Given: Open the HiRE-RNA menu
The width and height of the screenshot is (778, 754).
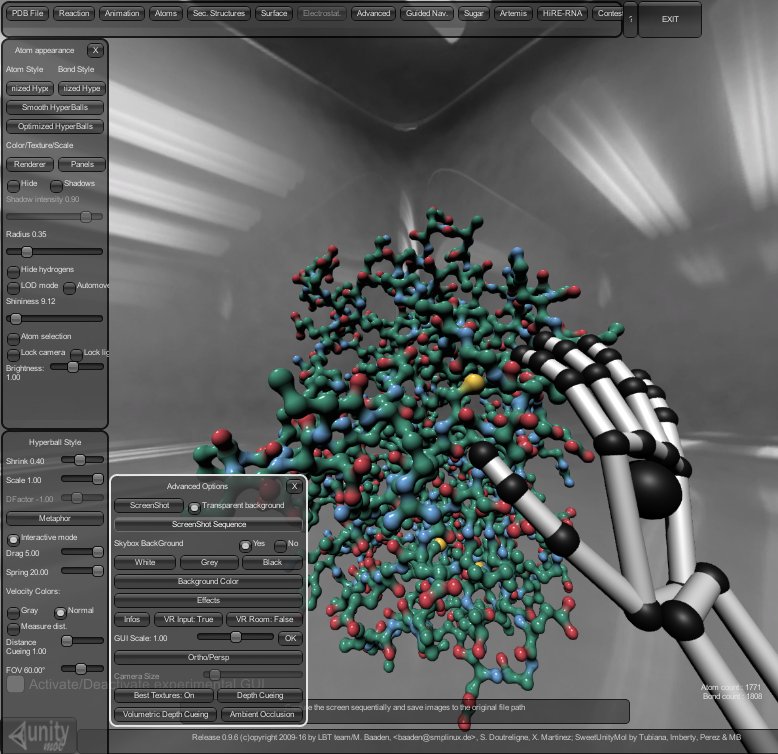Looking at the screenshot, I should [562, 14].
